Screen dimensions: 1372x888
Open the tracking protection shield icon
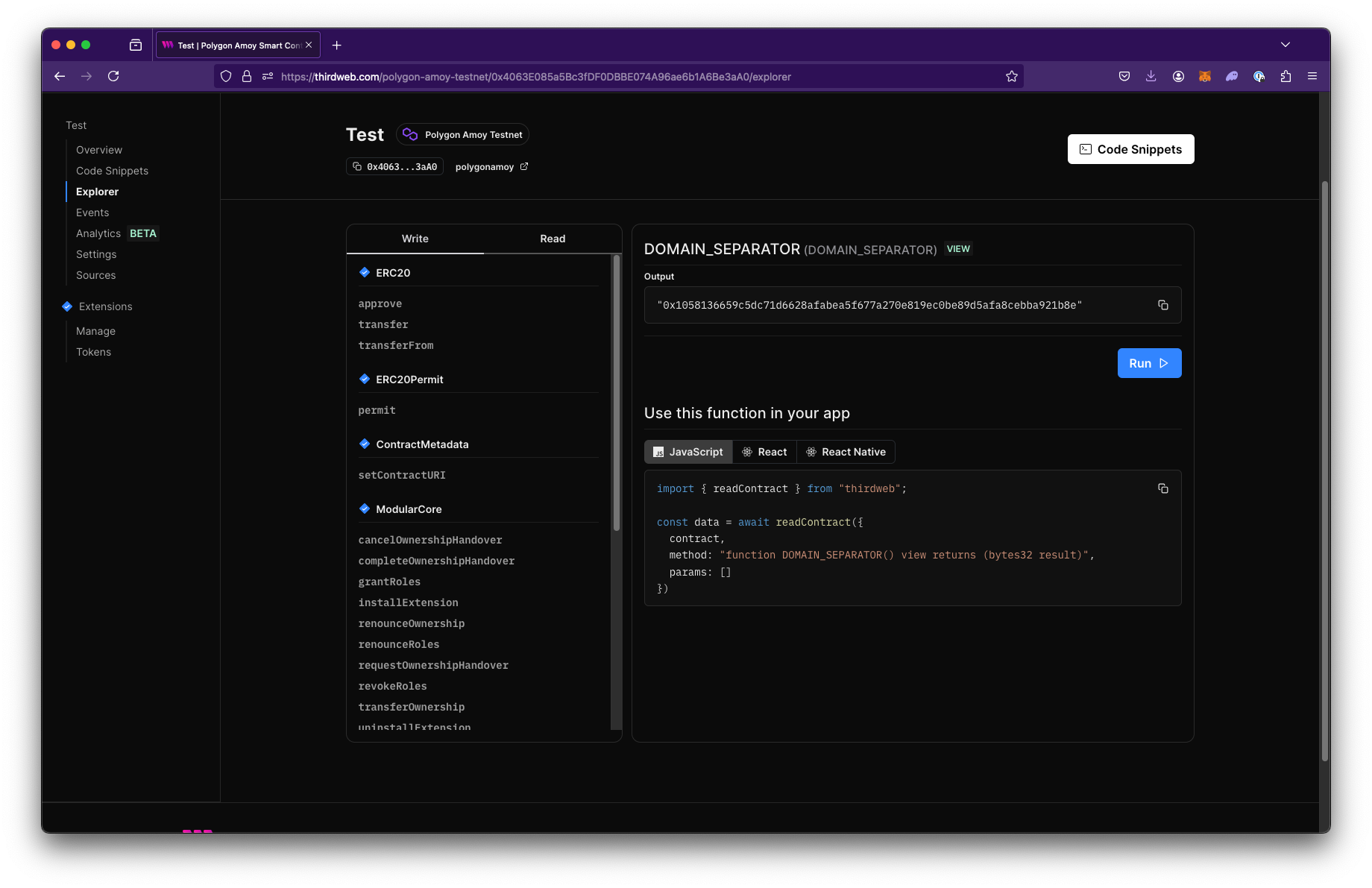point(226,76)
